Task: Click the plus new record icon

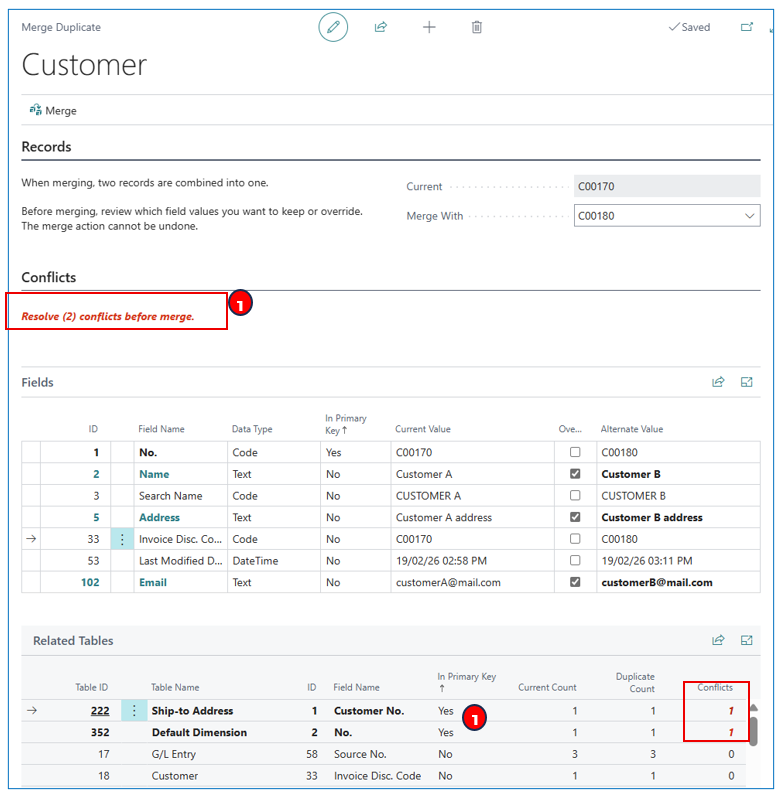Action: pyautogui.click(x=429, y=27)
